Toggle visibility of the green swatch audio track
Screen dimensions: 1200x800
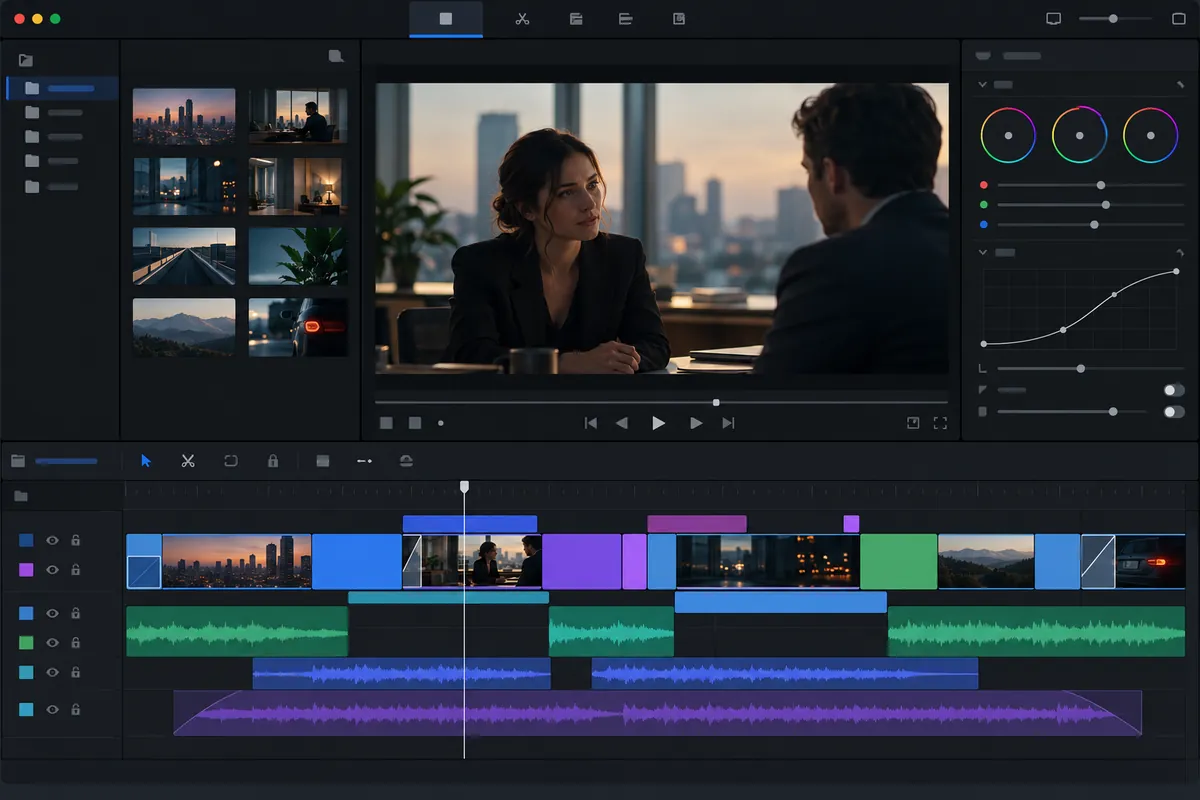point(52,643)
